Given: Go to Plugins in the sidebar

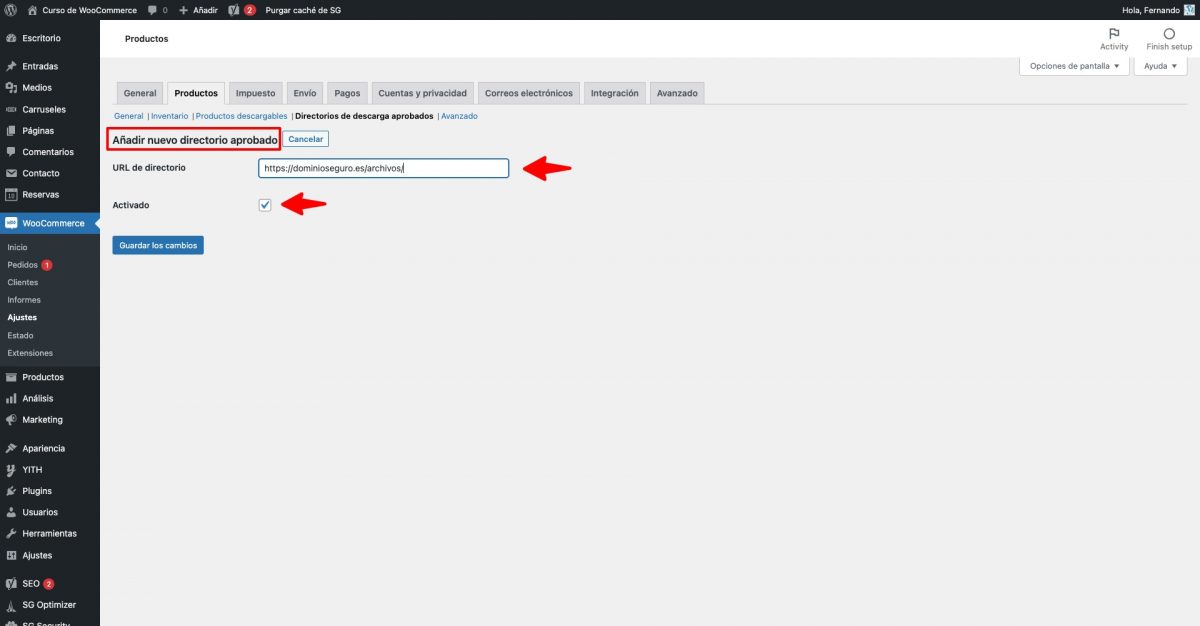Looking at the screenshot, I should (x=37, y=491).
